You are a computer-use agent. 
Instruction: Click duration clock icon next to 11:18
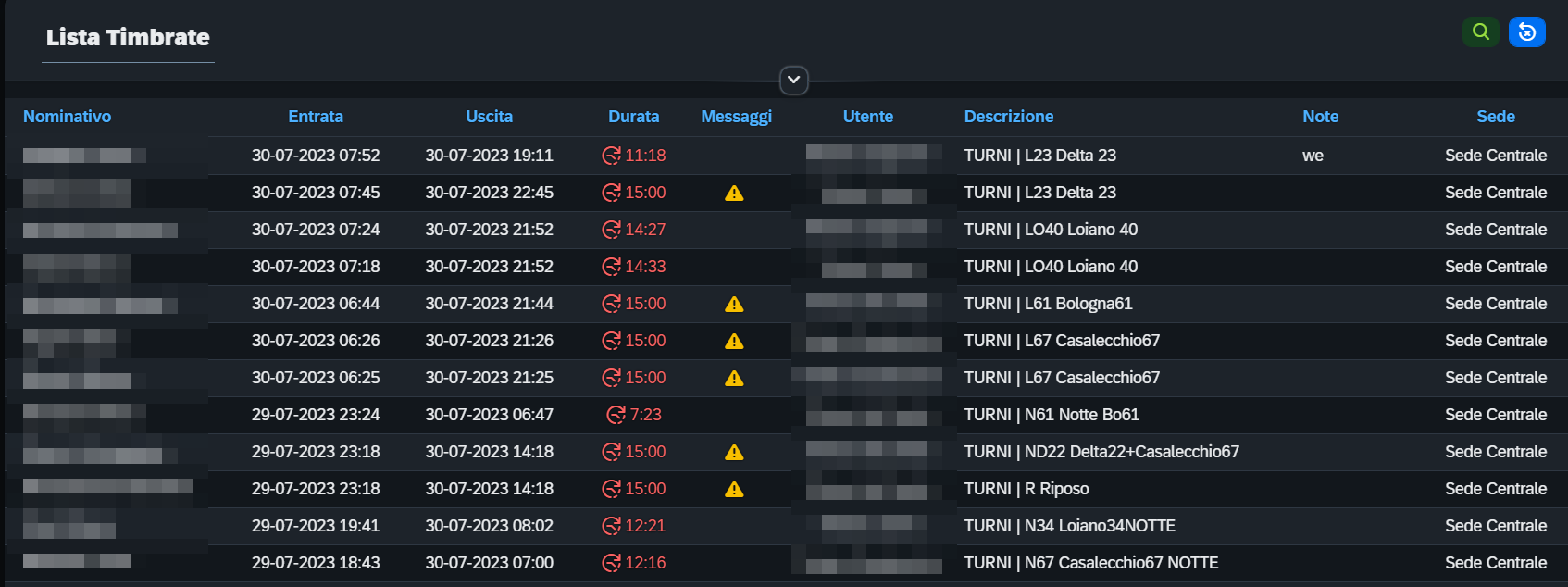point(611,156)
